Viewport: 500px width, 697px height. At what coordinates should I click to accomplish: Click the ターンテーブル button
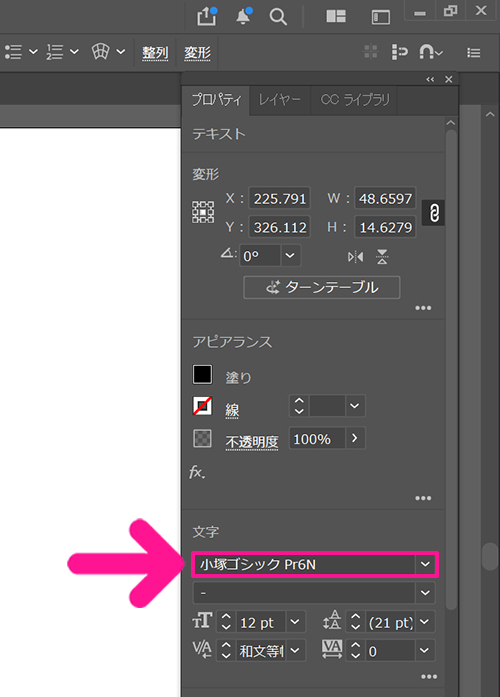(322, 288)
